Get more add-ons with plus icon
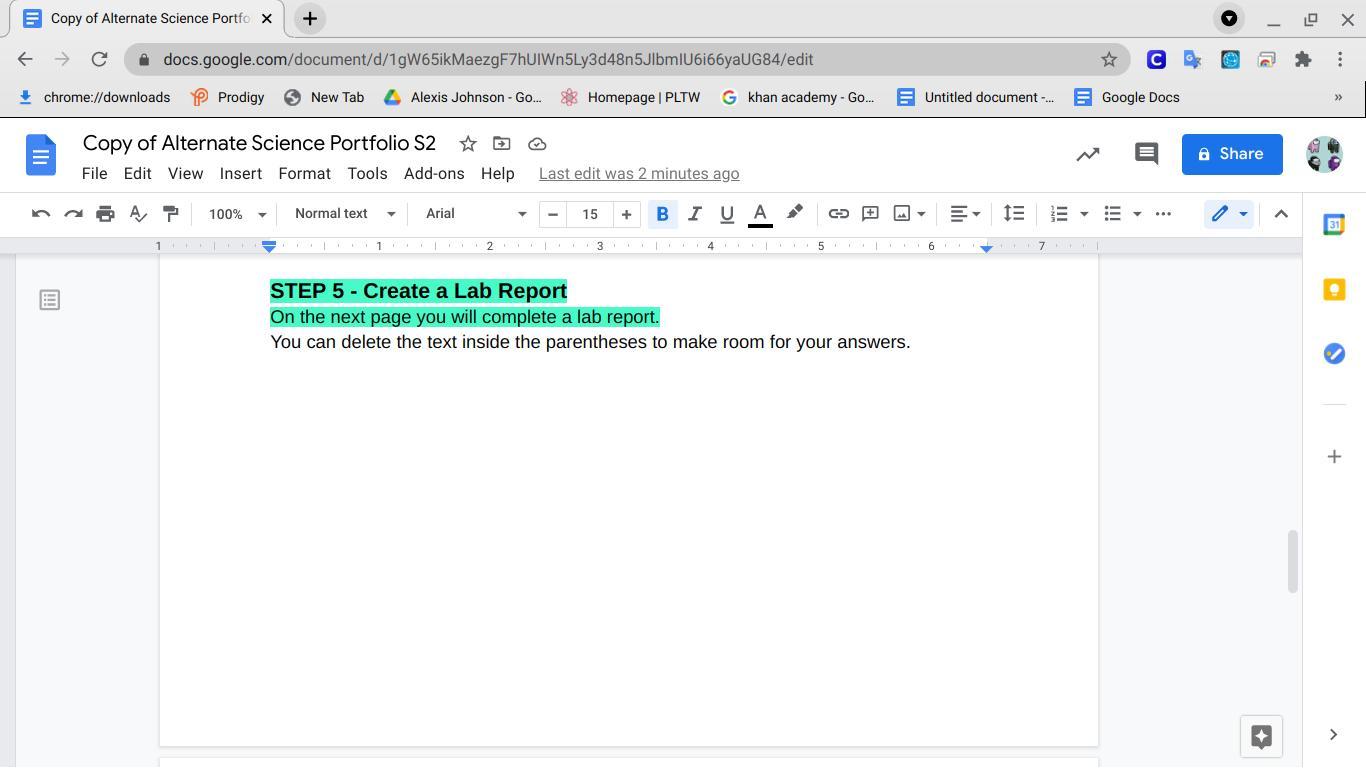The image size is (1366, 768). point(1334,457)
